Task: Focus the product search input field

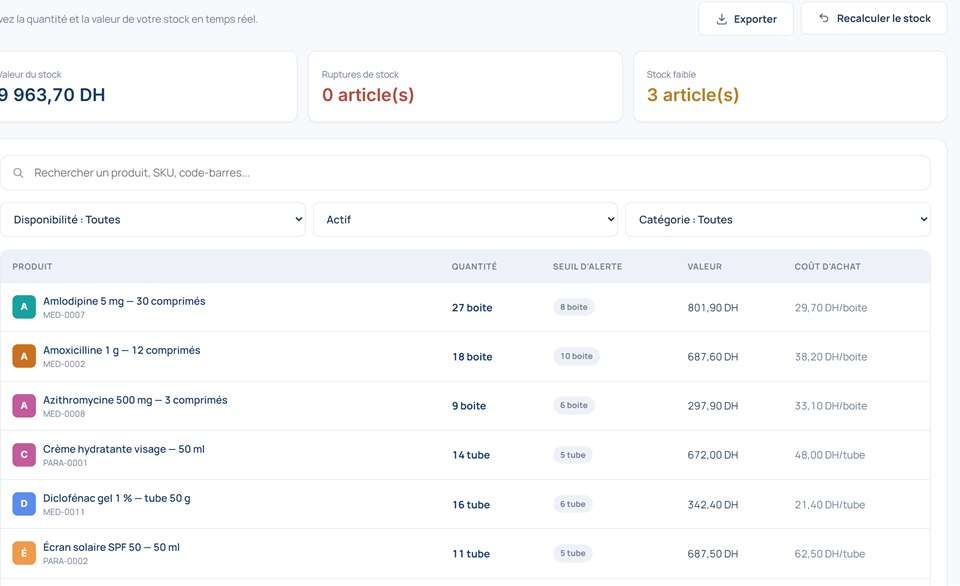Action: pyautogui.click(x=465, y=173)
